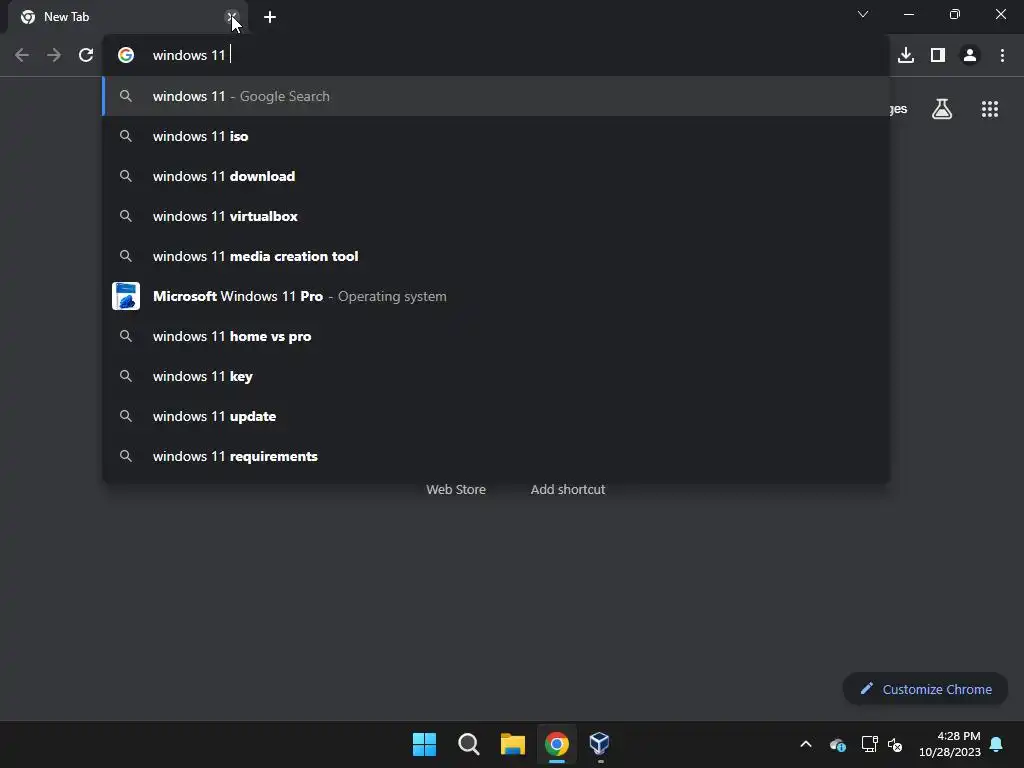Viewport: 1024px width, 768px height.
Task: Click the Add shortcut tile
Action: point(568,489)
